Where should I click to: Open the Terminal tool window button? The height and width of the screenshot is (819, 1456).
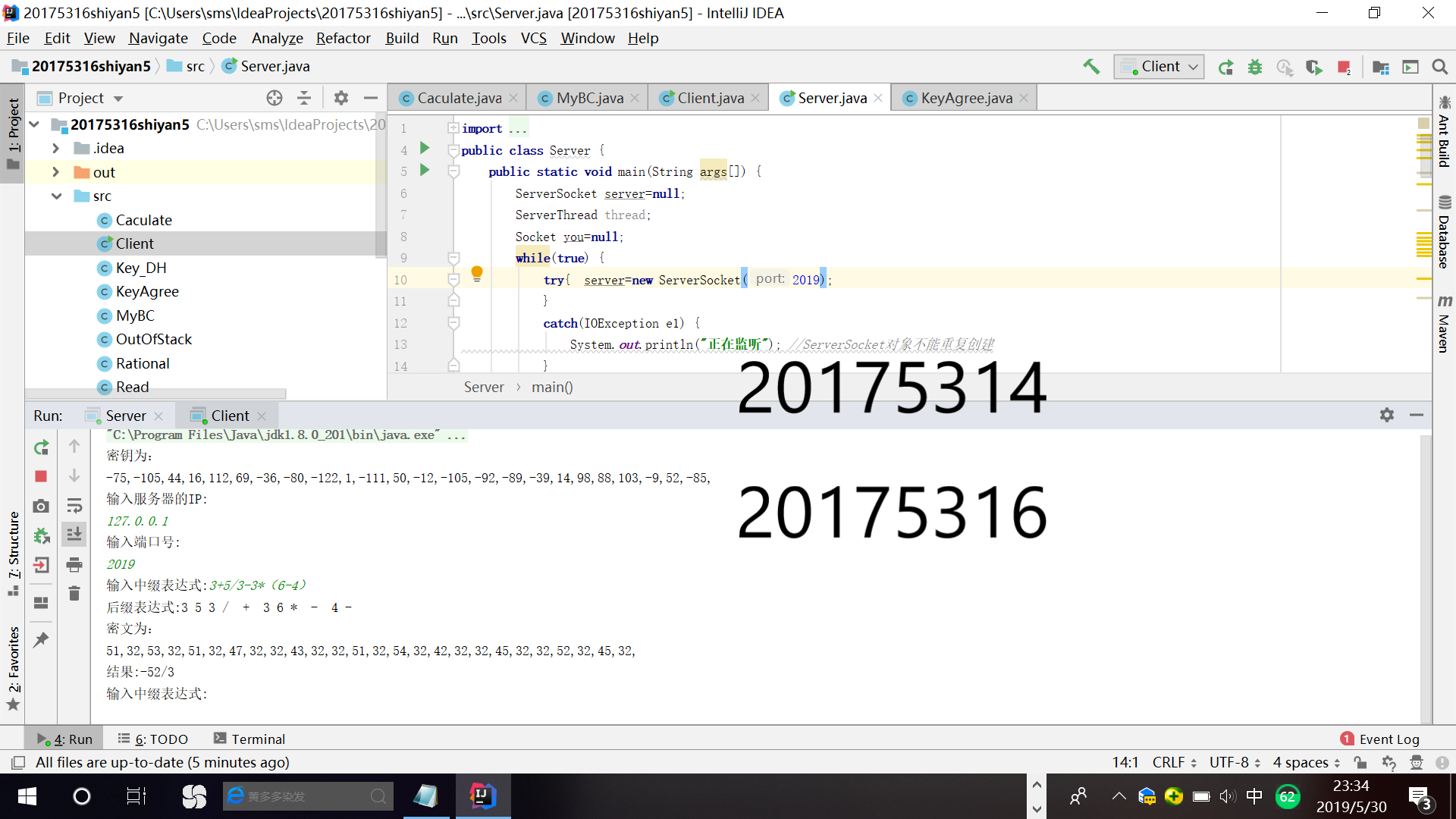[249, 739]
